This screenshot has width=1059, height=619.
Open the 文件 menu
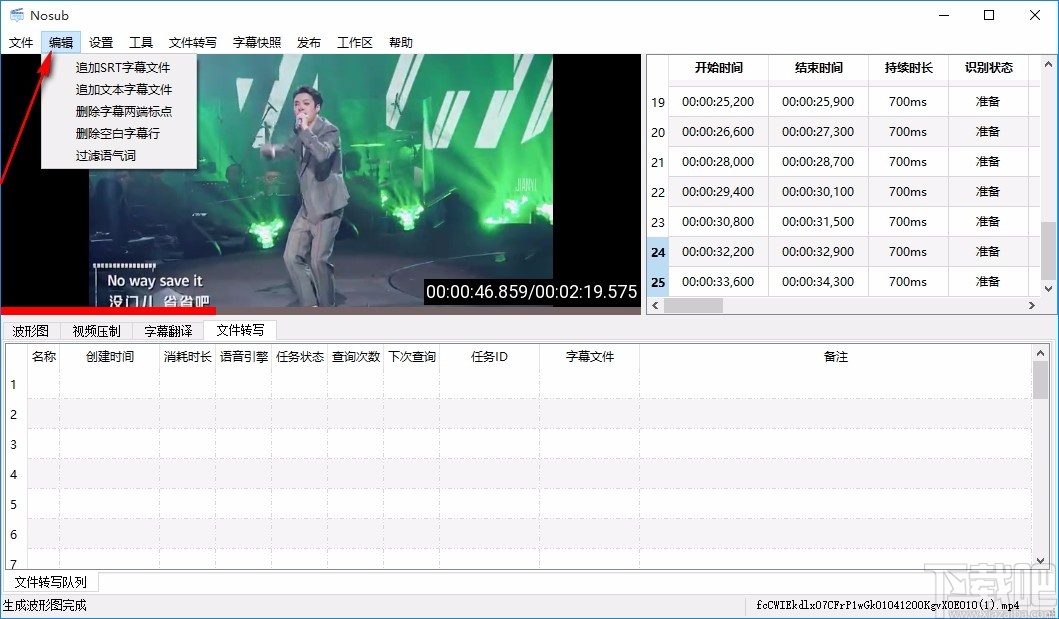[21, 43]
